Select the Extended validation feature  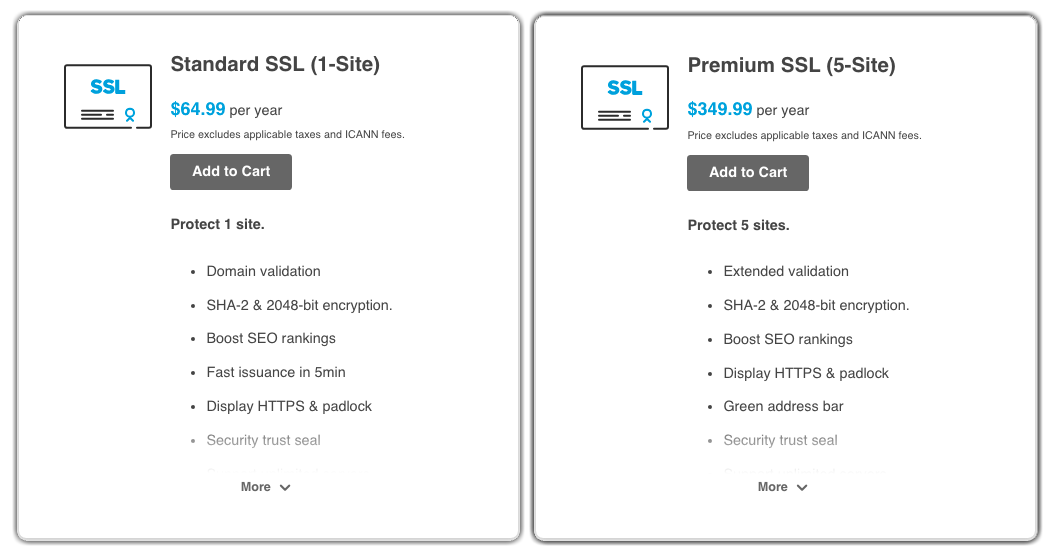786,271
